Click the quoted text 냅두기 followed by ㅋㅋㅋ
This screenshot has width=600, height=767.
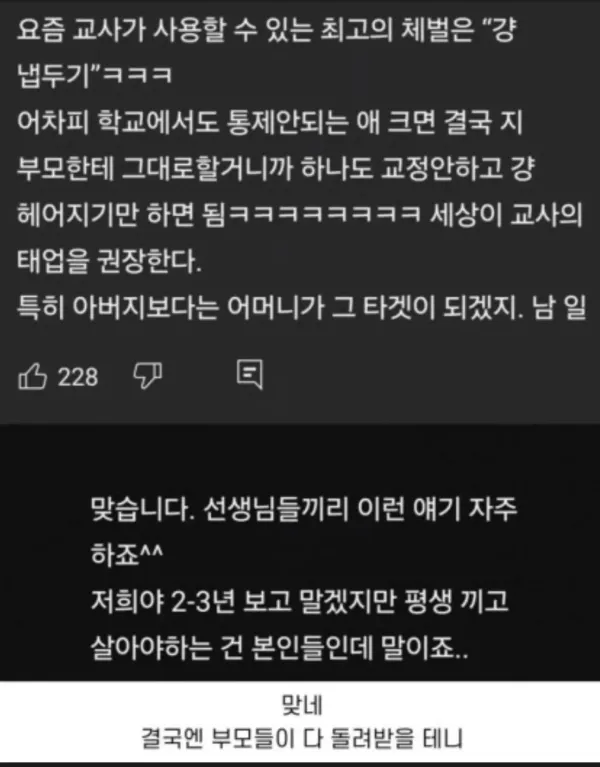click(x=94, y=76)
